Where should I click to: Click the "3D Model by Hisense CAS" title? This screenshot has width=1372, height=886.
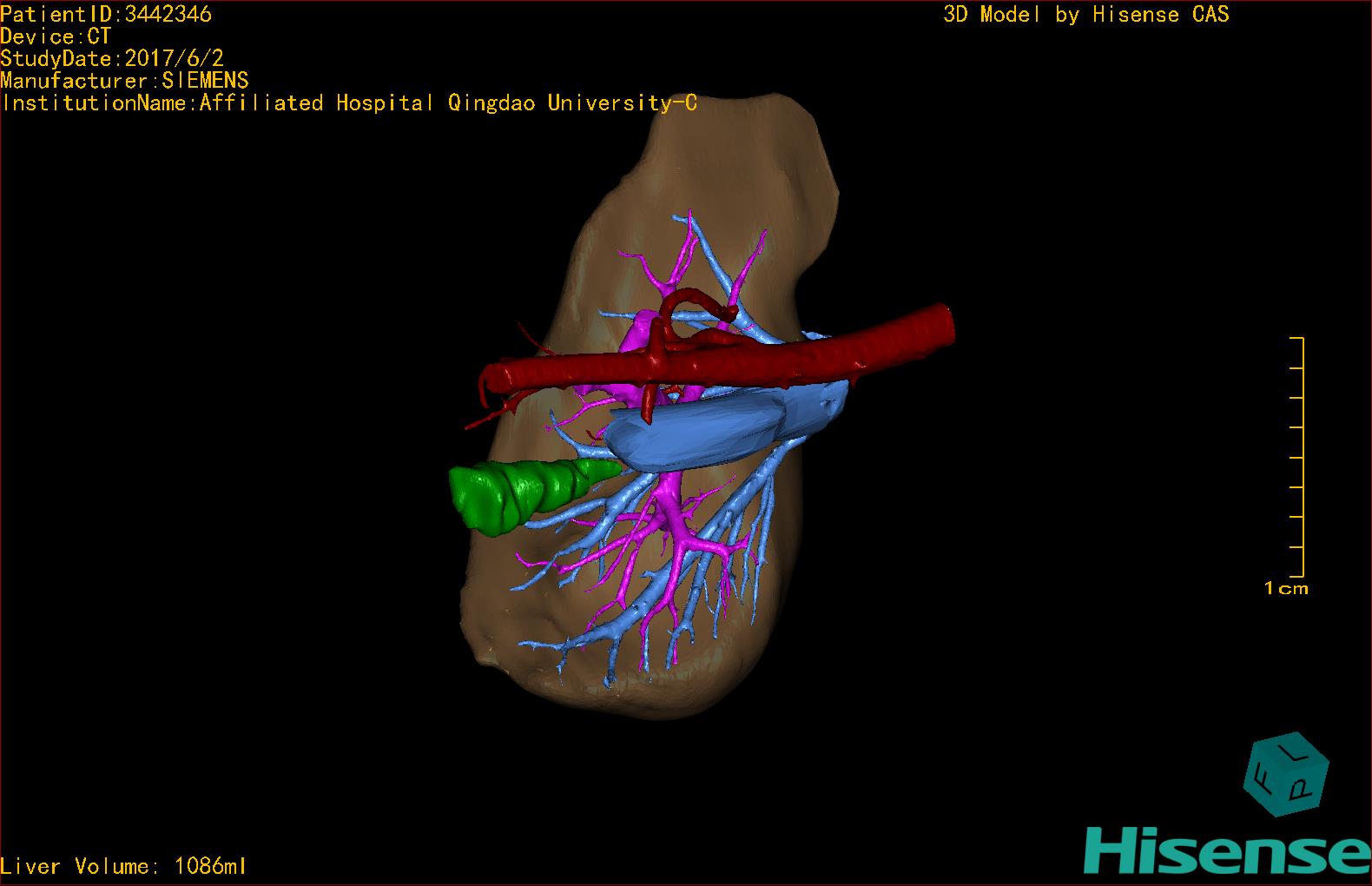click(1086, 14)
